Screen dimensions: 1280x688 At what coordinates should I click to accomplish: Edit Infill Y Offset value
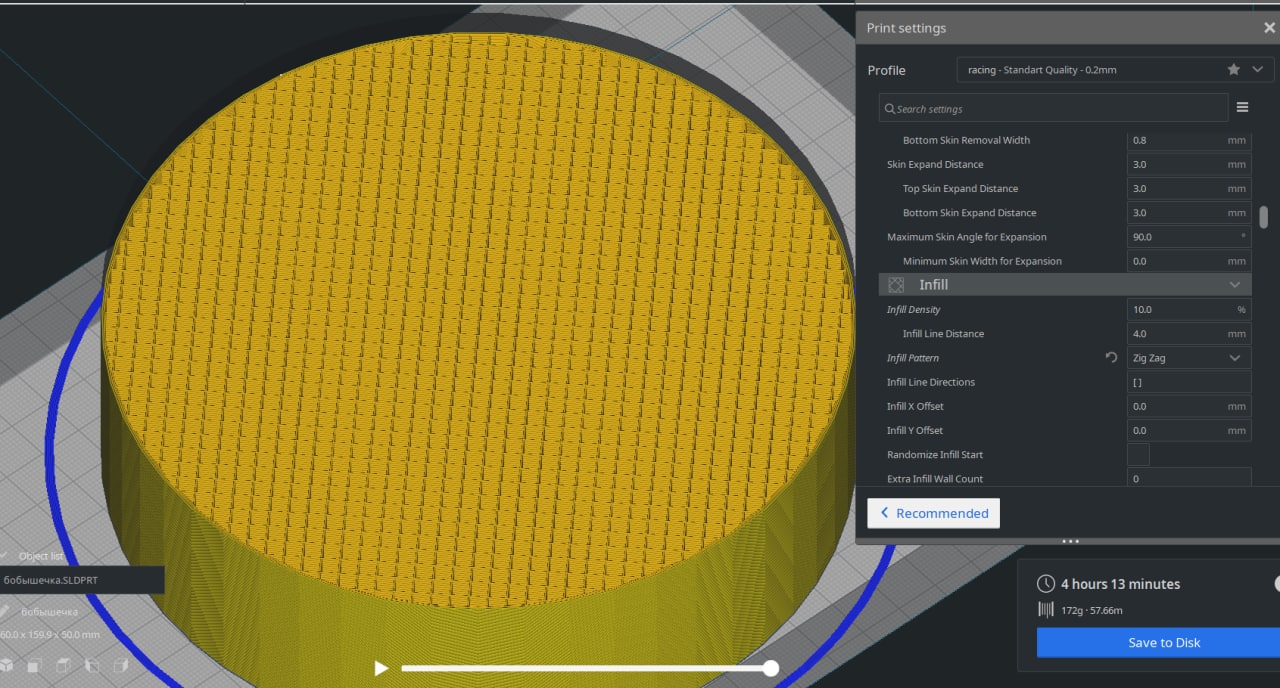coord(1188,430)
